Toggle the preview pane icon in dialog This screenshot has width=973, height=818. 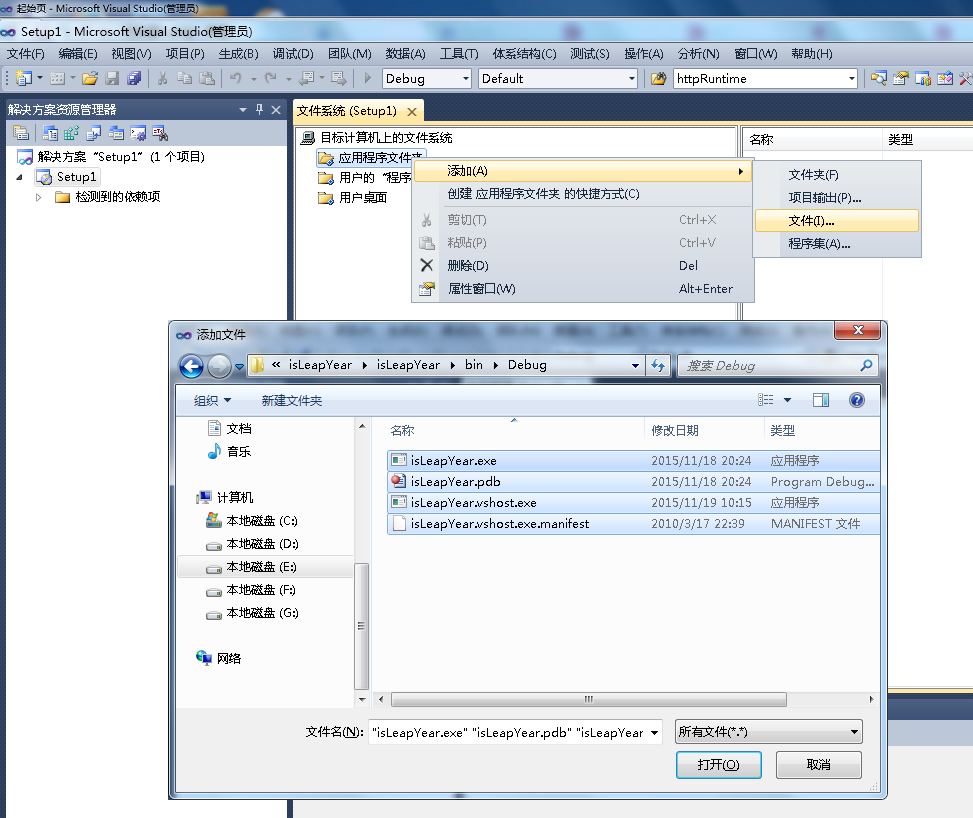pyautogui.click(x=820, y=400)
